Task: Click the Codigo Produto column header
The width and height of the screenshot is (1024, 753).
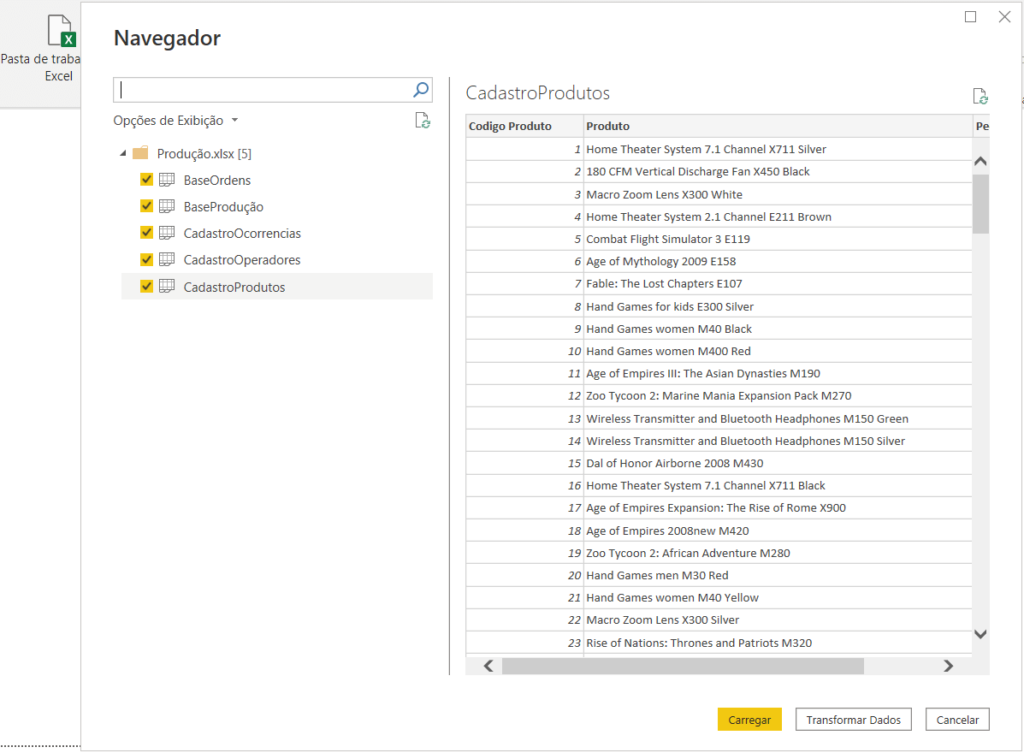Action: (524, 126)
